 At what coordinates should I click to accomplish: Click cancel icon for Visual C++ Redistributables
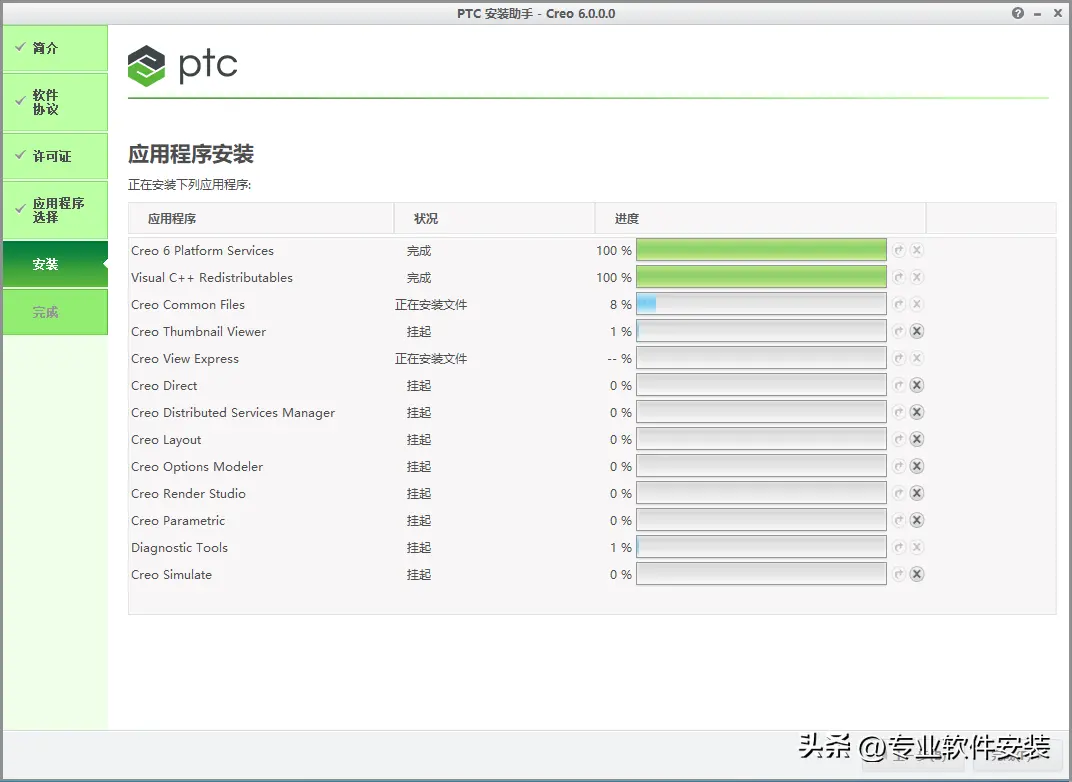(x=917, y=278)
